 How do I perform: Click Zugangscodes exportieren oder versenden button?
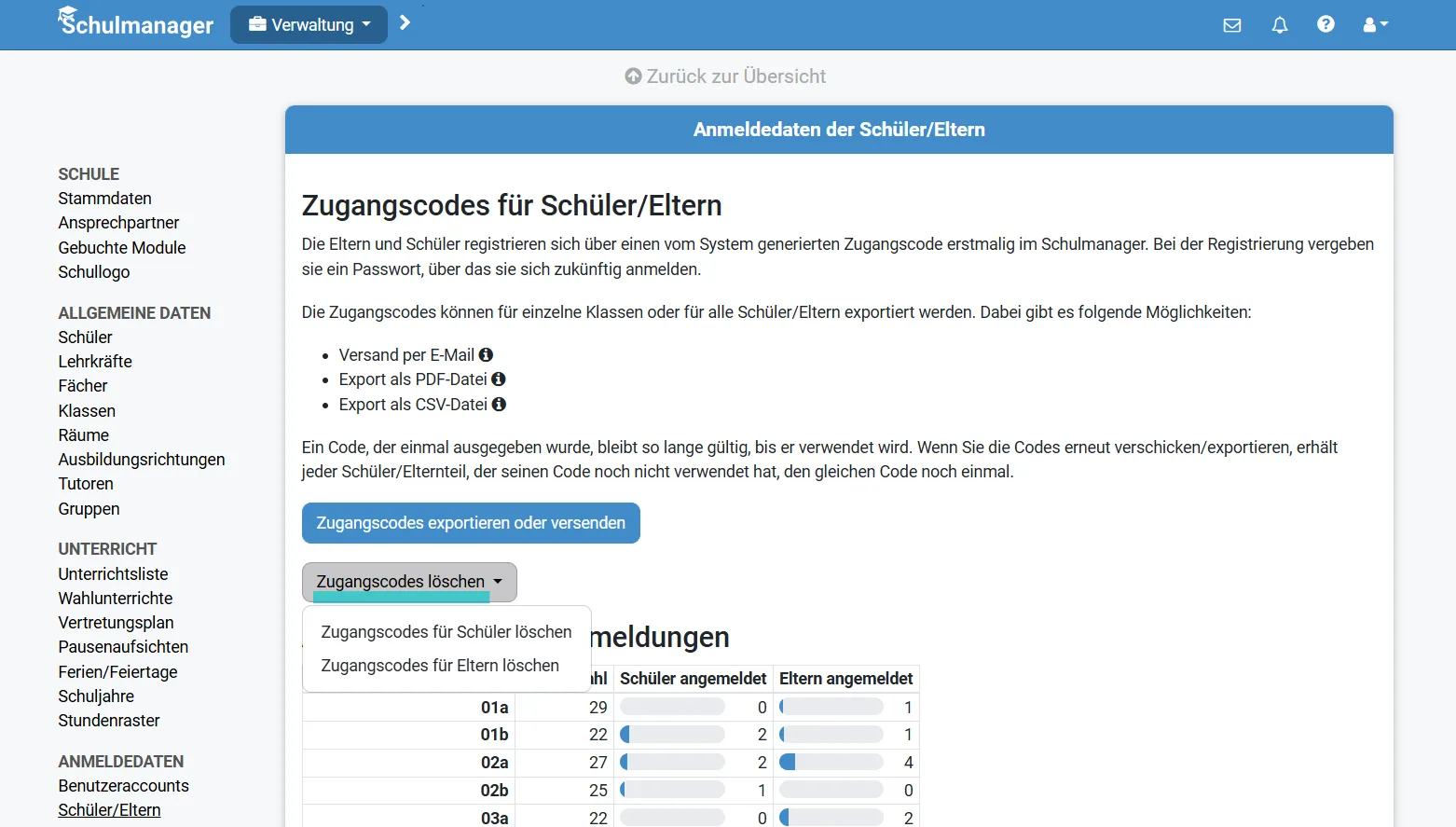(x=471, y=523)
